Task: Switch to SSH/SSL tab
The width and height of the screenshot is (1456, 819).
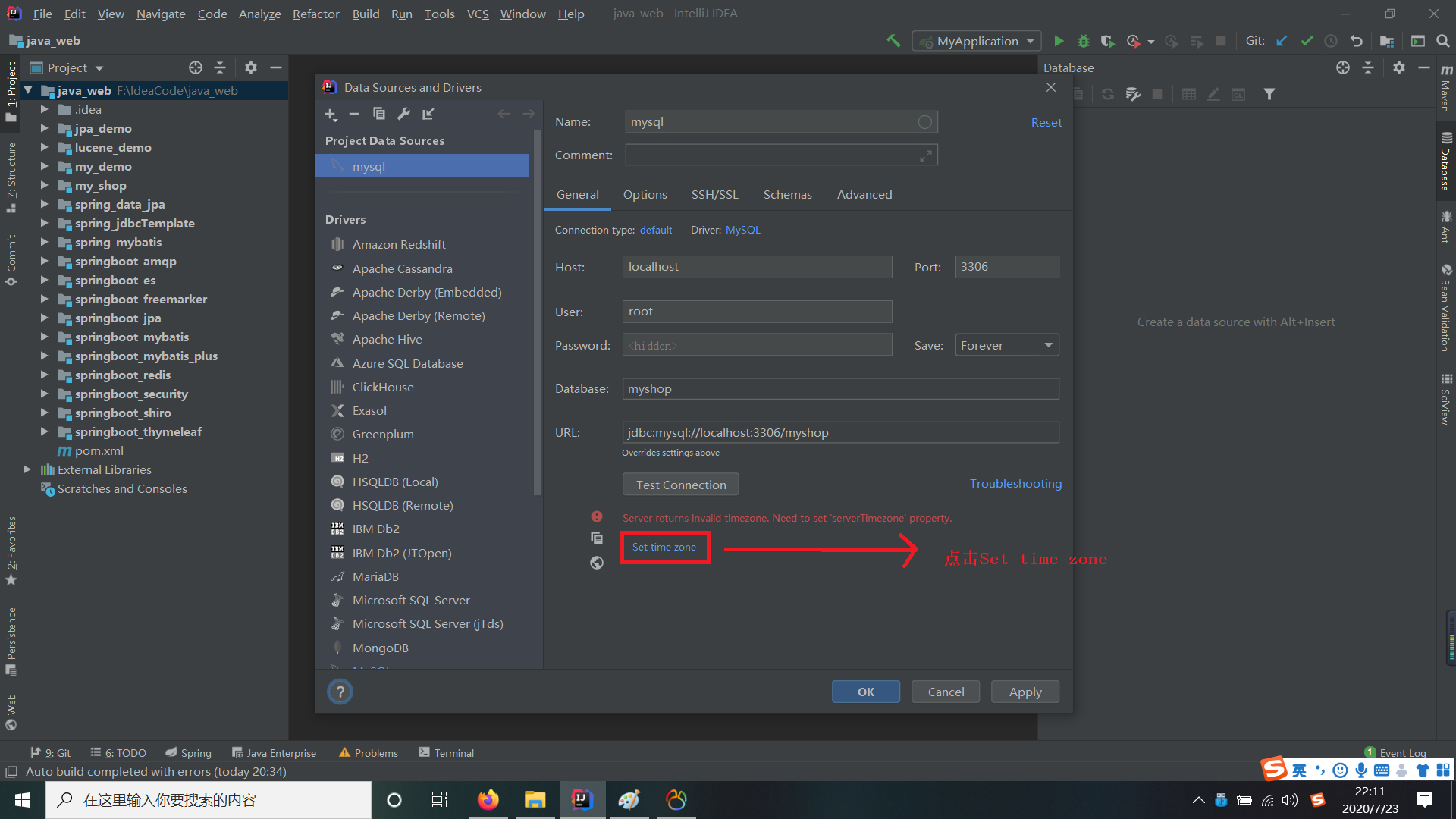Action: pos(714,194)
